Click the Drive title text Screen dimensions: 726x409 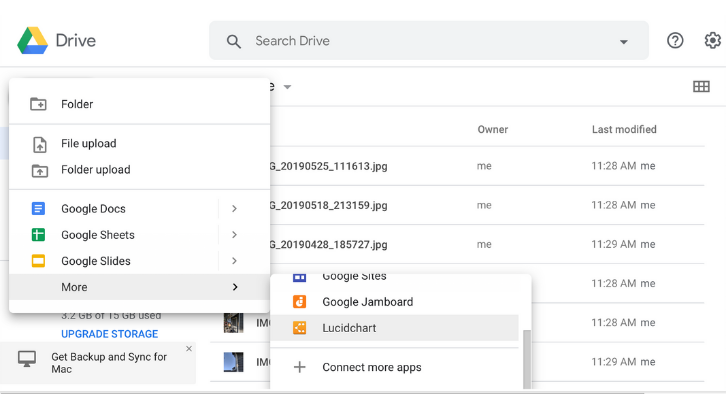pos(75,41)
